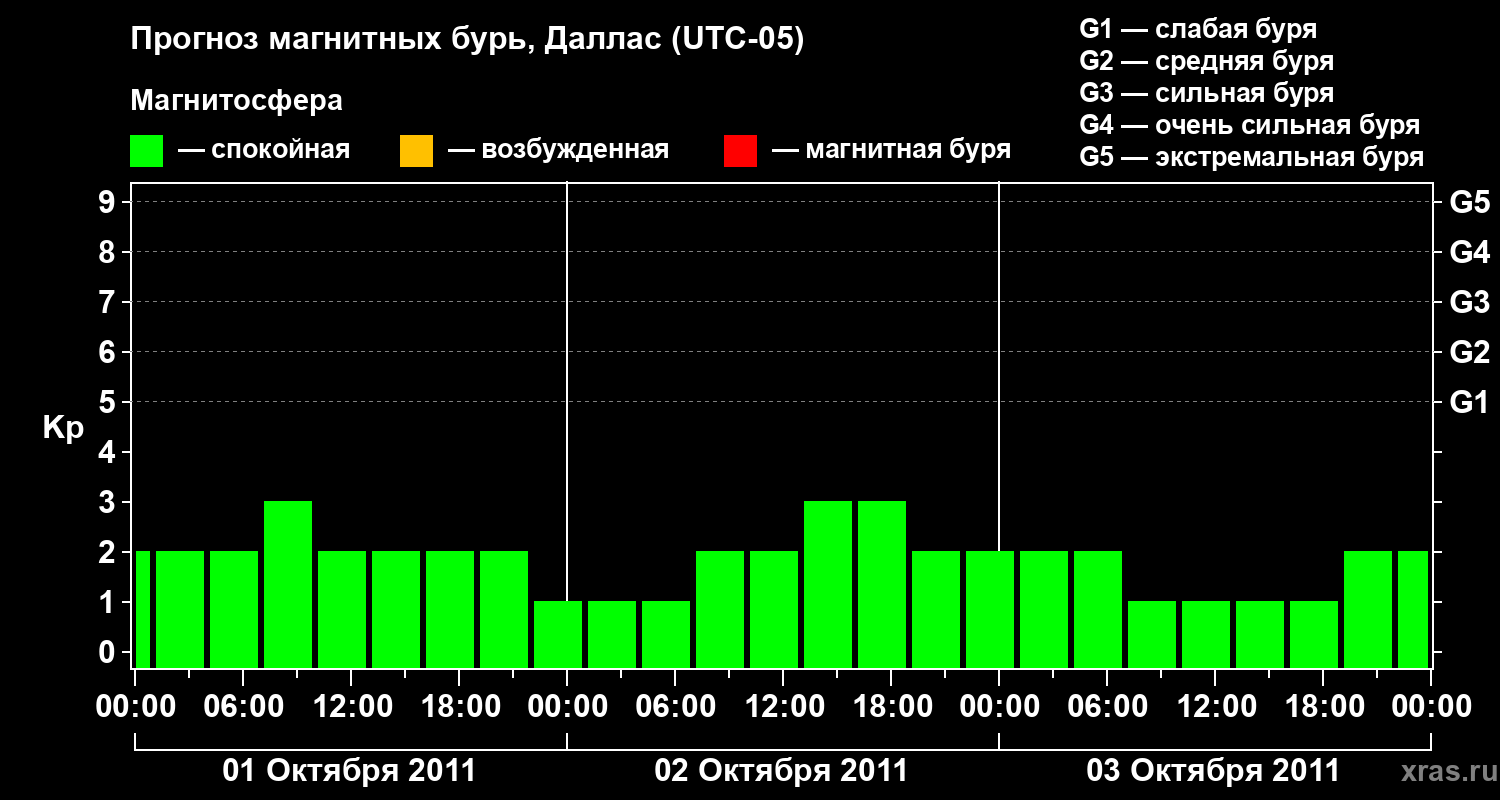Screen dimensions: 1500x800
Task: Click the 'G1' right-axis label
Action: pyautogui.click(x=1470, y=402)
